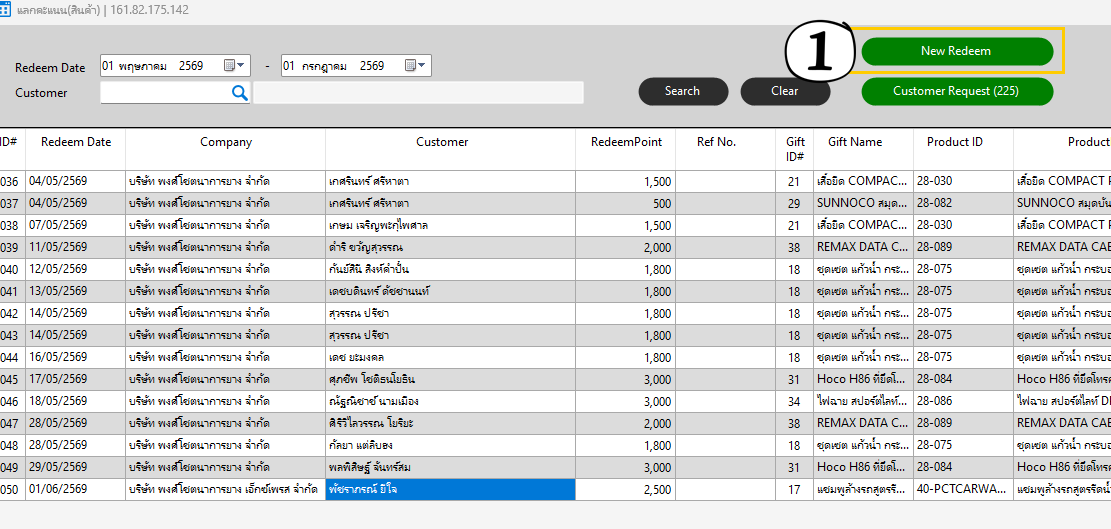Focus the Customer code input field
This screenshot has height=529, width=1111.
pyautogui.click(x=165, y=92)
